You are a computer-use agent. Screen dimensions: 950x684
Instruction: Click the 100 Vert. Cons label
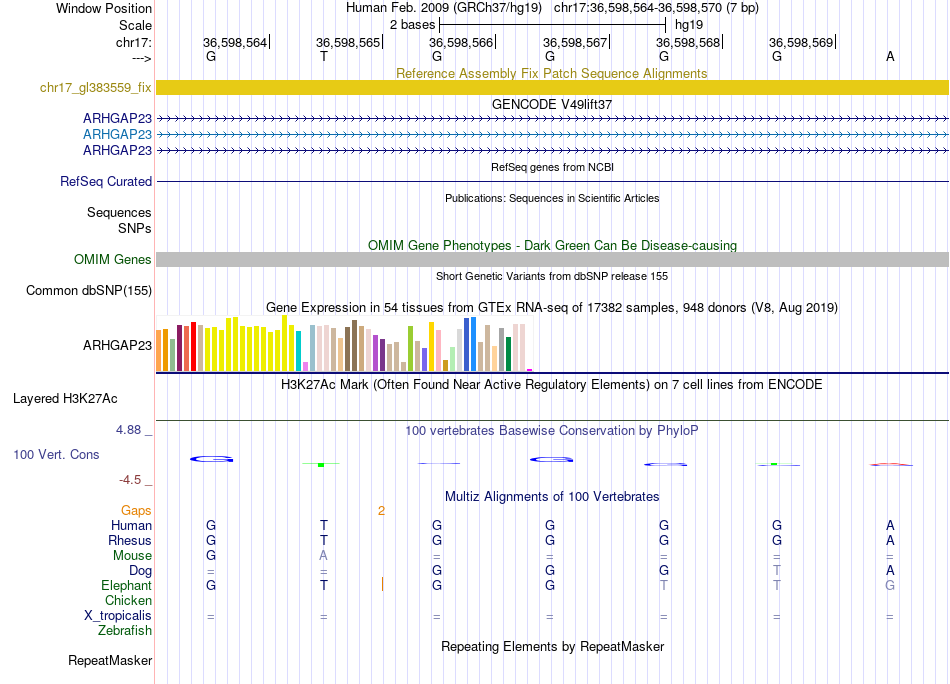coord(56,454)
